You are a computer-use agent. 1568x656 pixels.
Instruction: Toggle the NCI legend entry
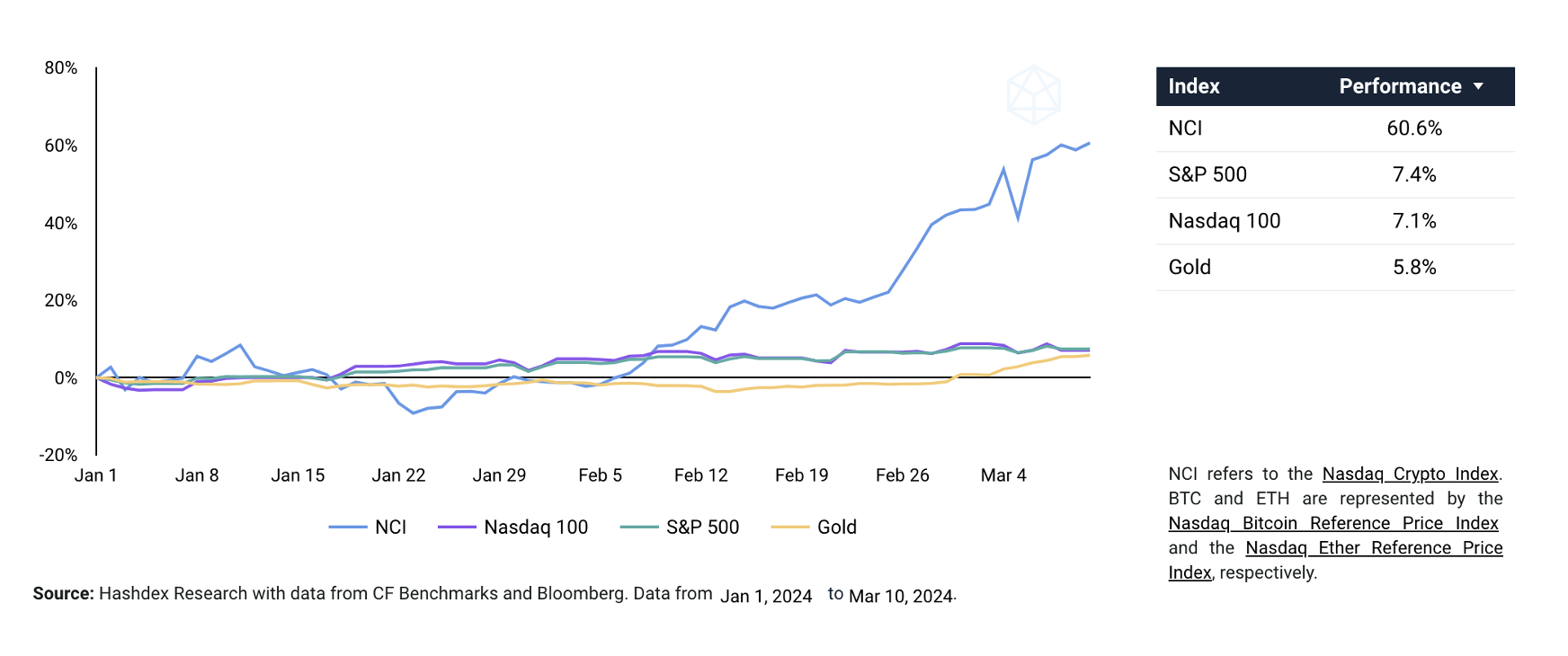tap(390, 527)
